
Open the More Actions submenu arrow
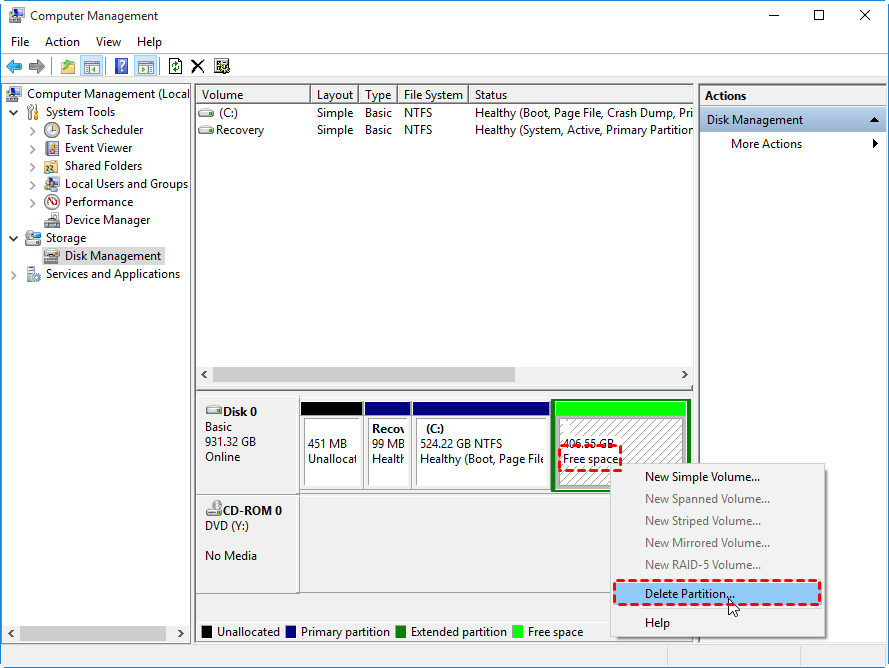coord(875,143)
